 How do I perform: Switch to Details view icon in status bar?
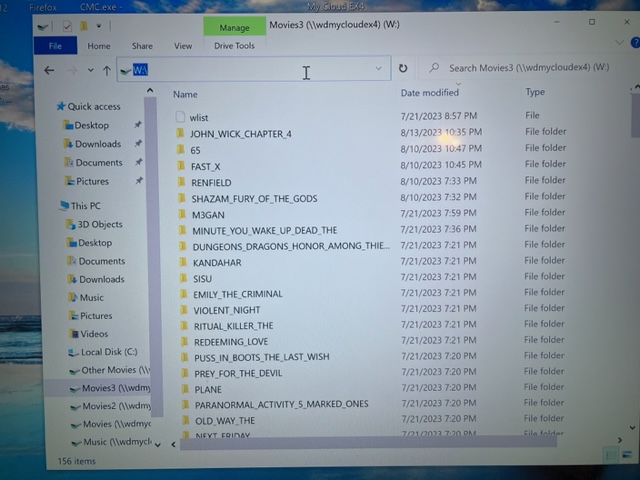pos(611,455)
